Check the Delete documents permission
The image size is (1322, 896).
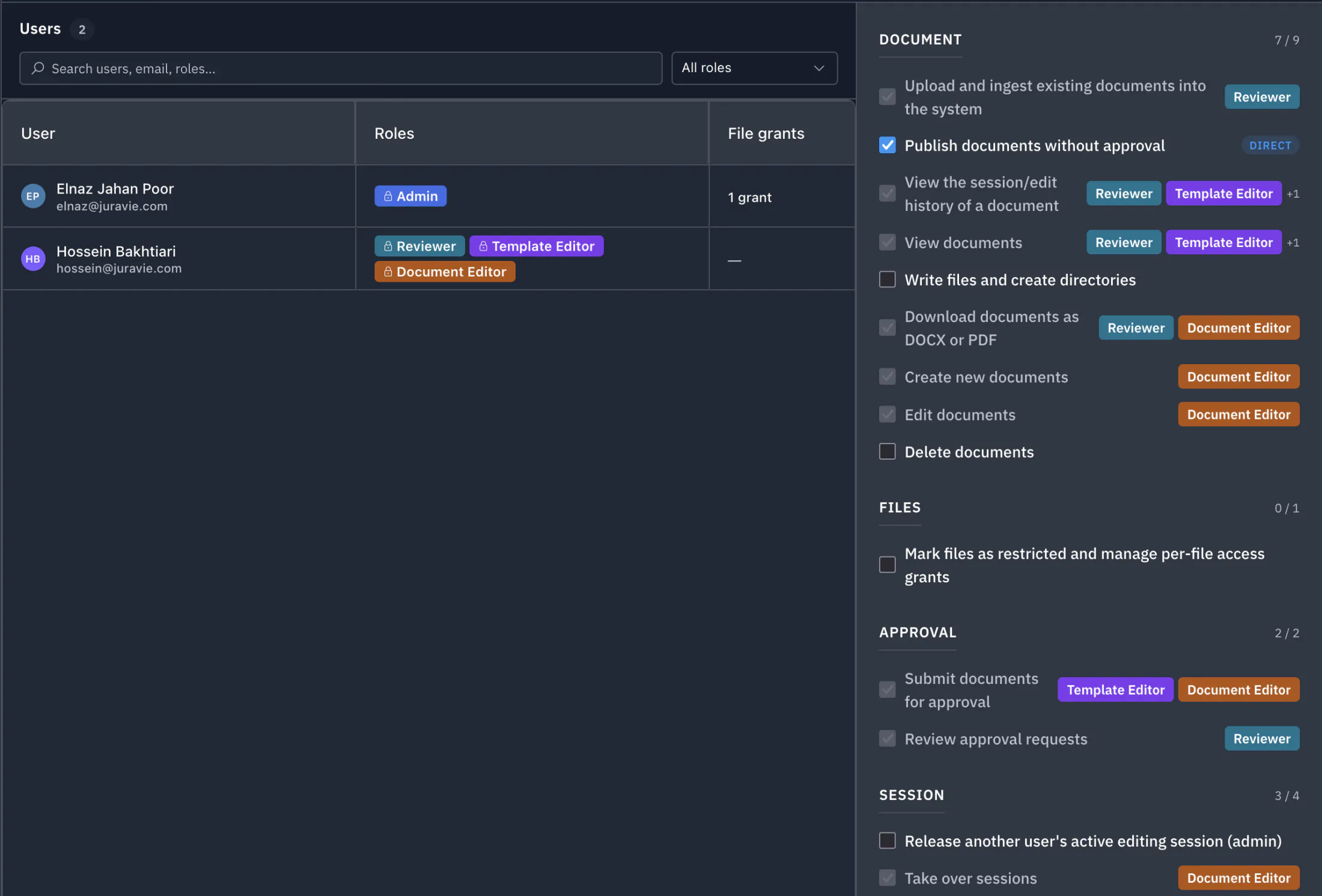click(888, 451)
